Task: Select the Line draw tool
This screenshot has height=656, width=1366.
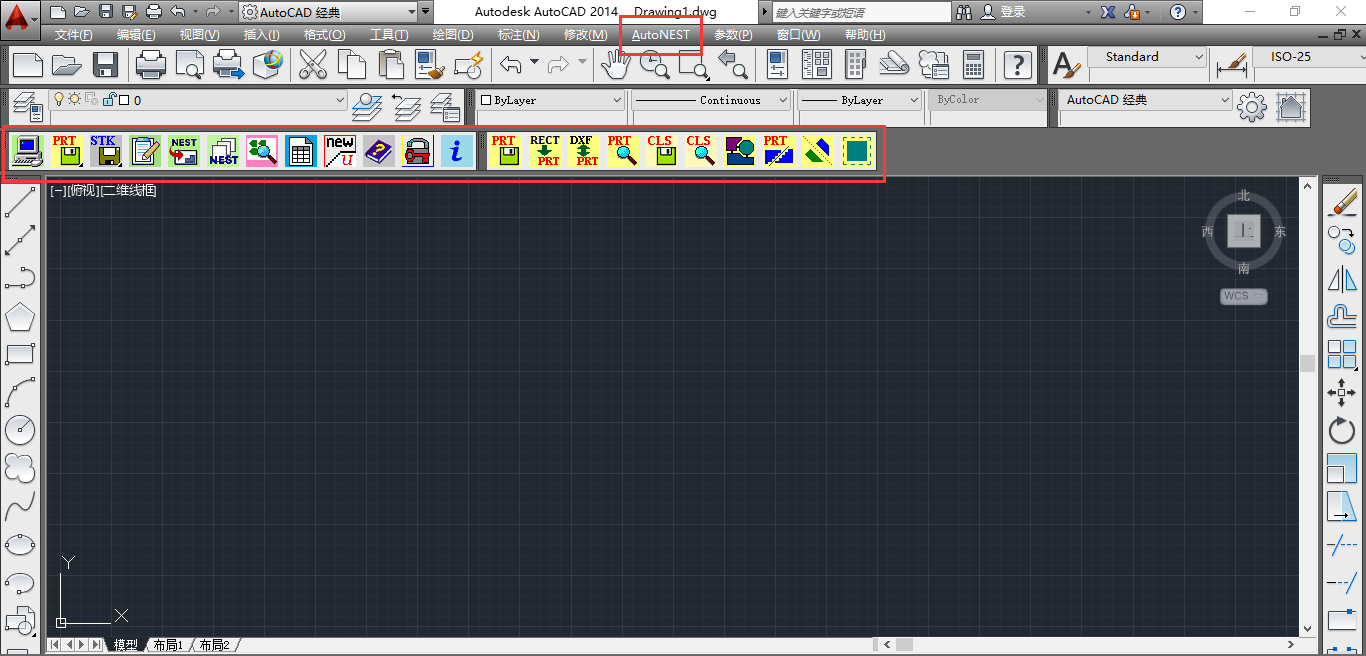Action: 20,204
